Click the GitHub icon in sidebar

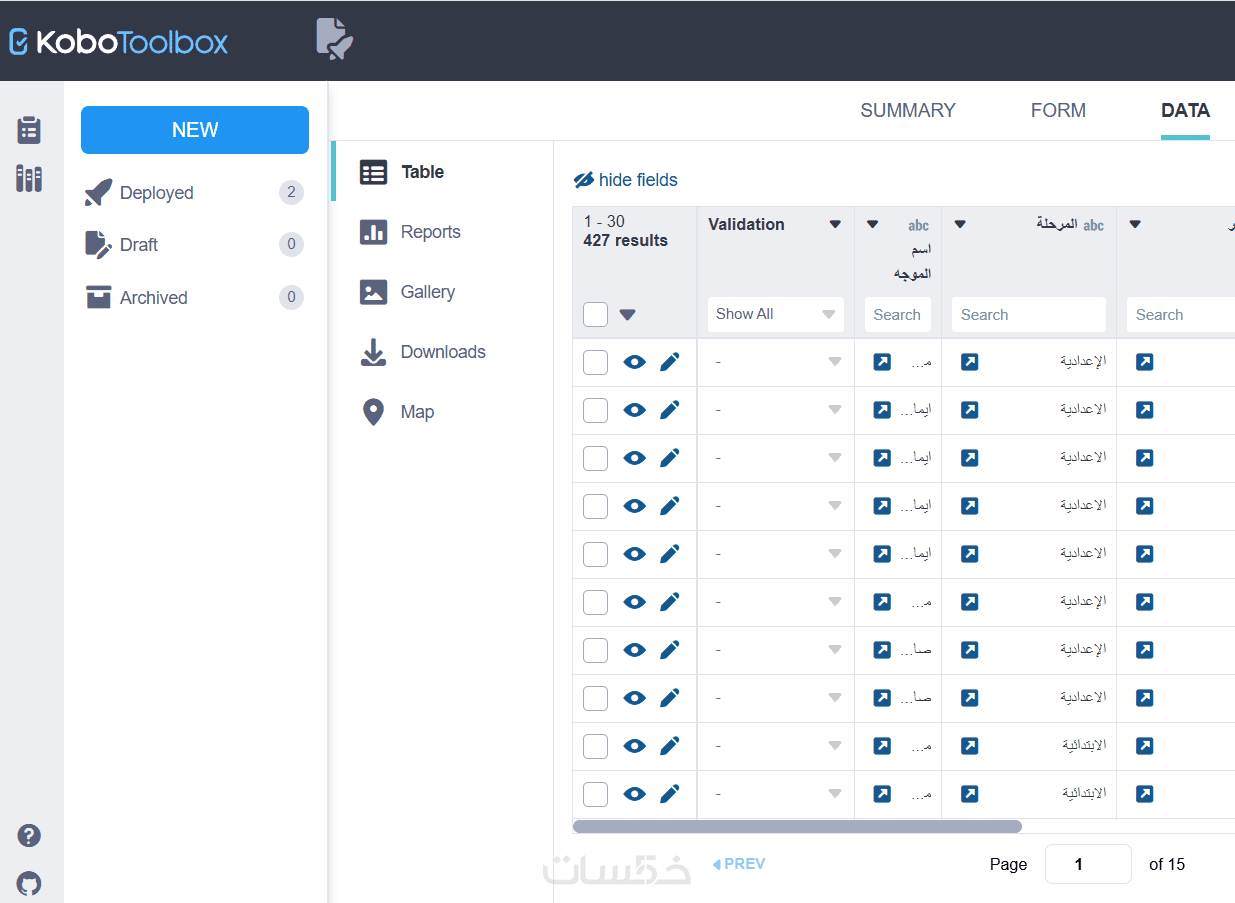29,884
